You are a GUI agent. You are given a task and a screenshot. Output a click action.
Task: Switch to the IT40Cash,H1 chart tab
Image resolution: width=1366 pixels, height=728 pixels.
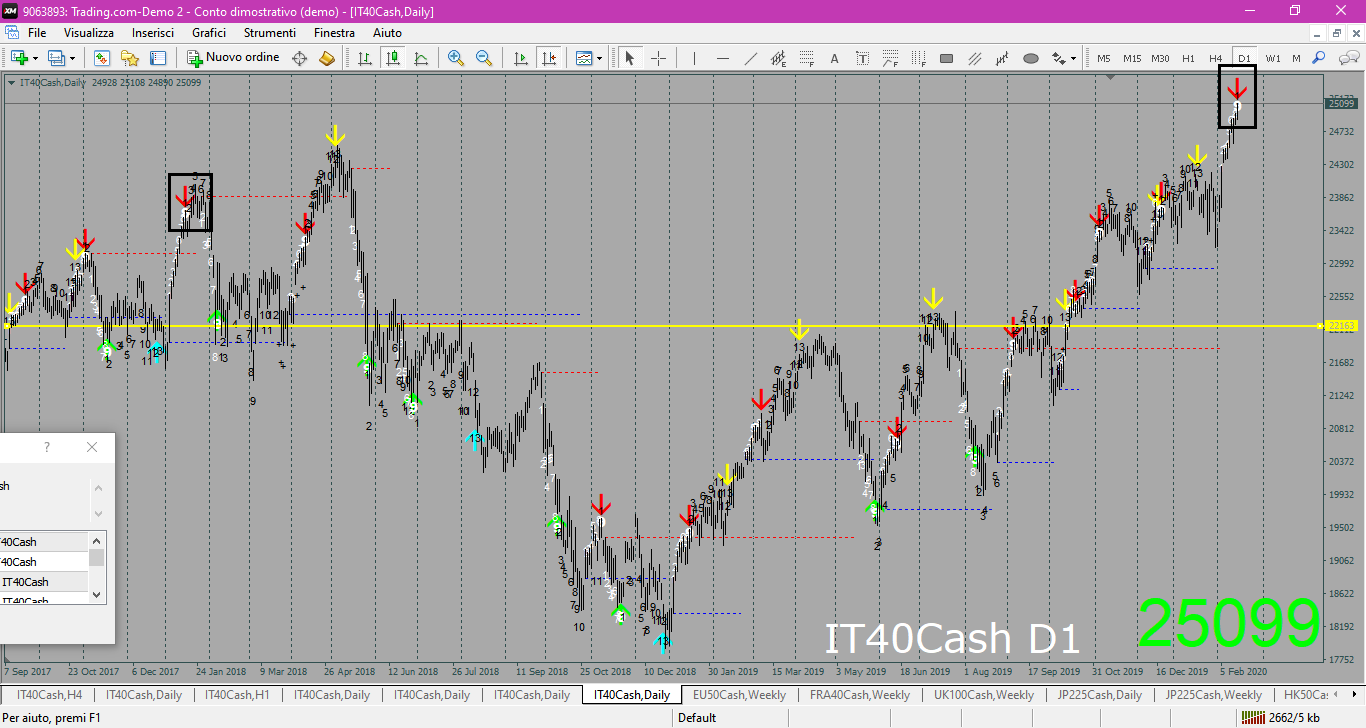point(237,694)
